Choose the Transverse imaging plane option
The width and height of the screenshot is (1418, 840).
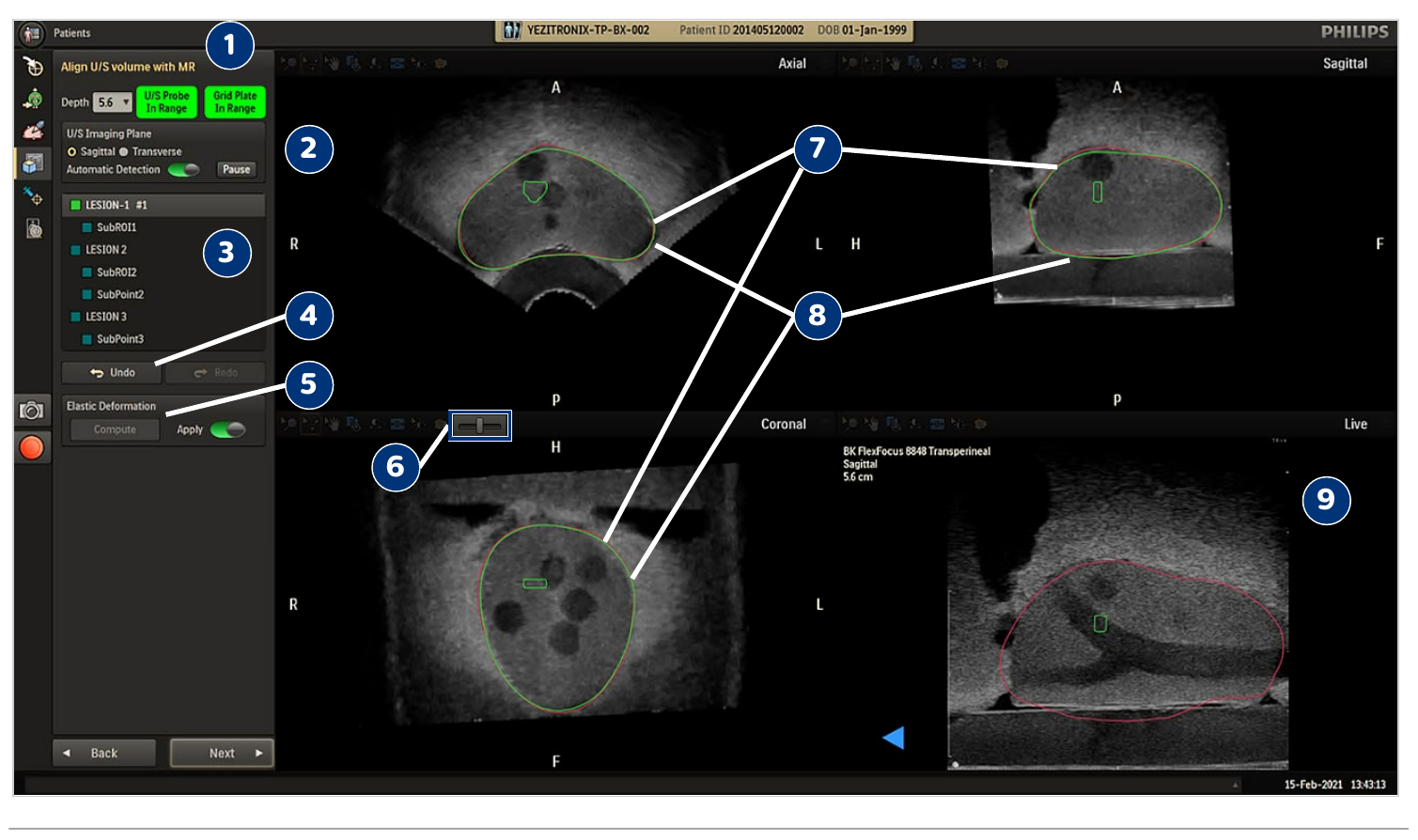pyautogui.click(x=150, y=152)
